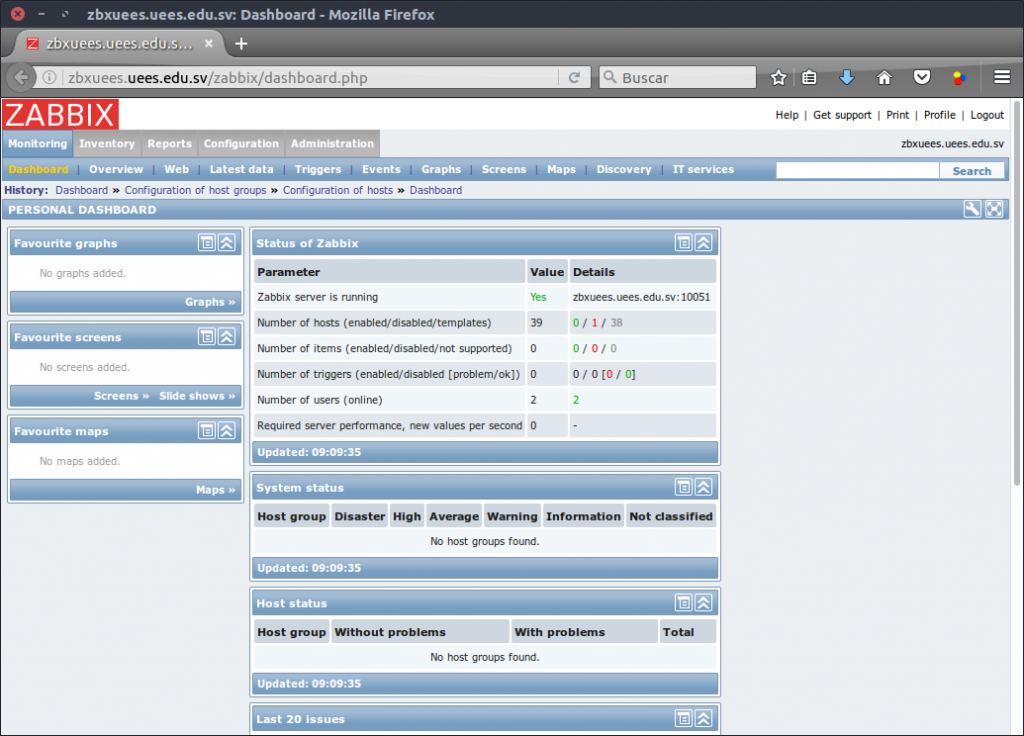Open IT services submenu item
The height and width of the screenshot is (736, 1024).
click(x=703, y=169)
